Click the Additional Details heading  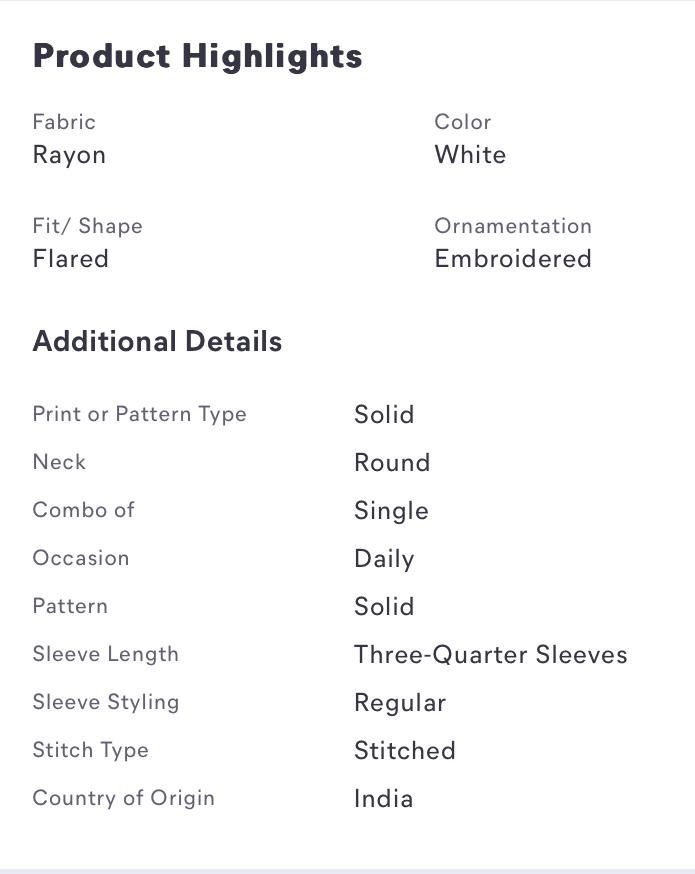click(157, 342)
